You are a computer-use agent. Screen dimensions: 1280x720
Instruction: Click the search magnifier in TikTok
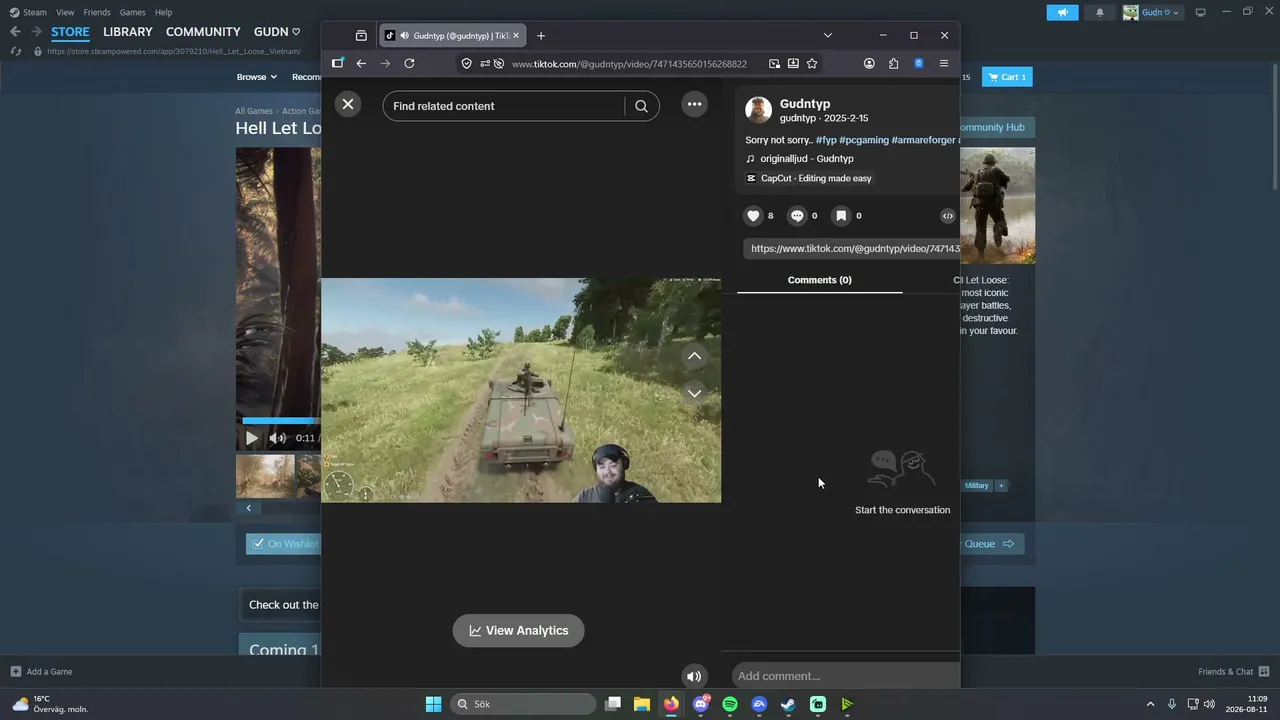coord(642,106)
